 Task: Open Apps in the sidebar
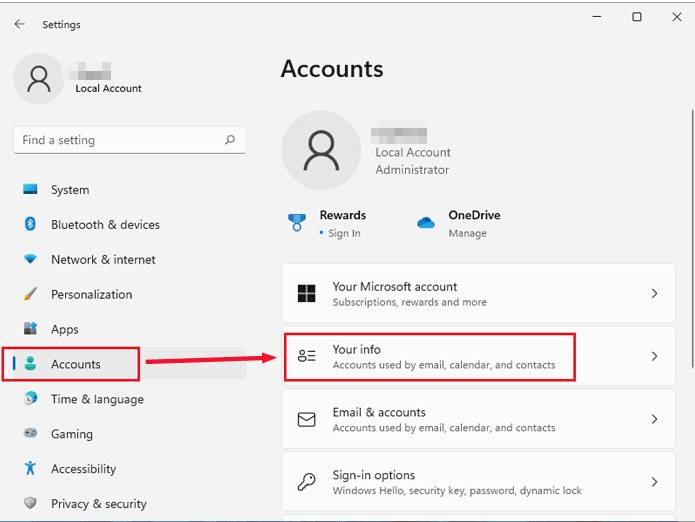[x=65, y=329]
